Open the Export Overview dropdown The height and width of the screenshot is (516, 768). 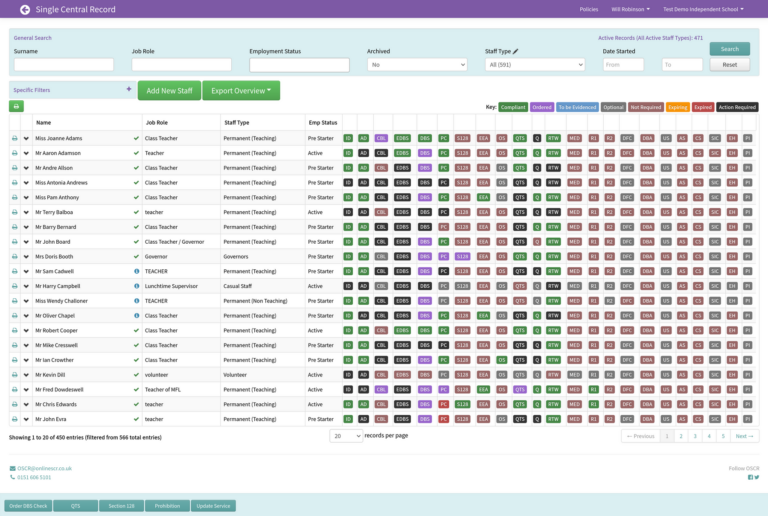tap(241, 91)
